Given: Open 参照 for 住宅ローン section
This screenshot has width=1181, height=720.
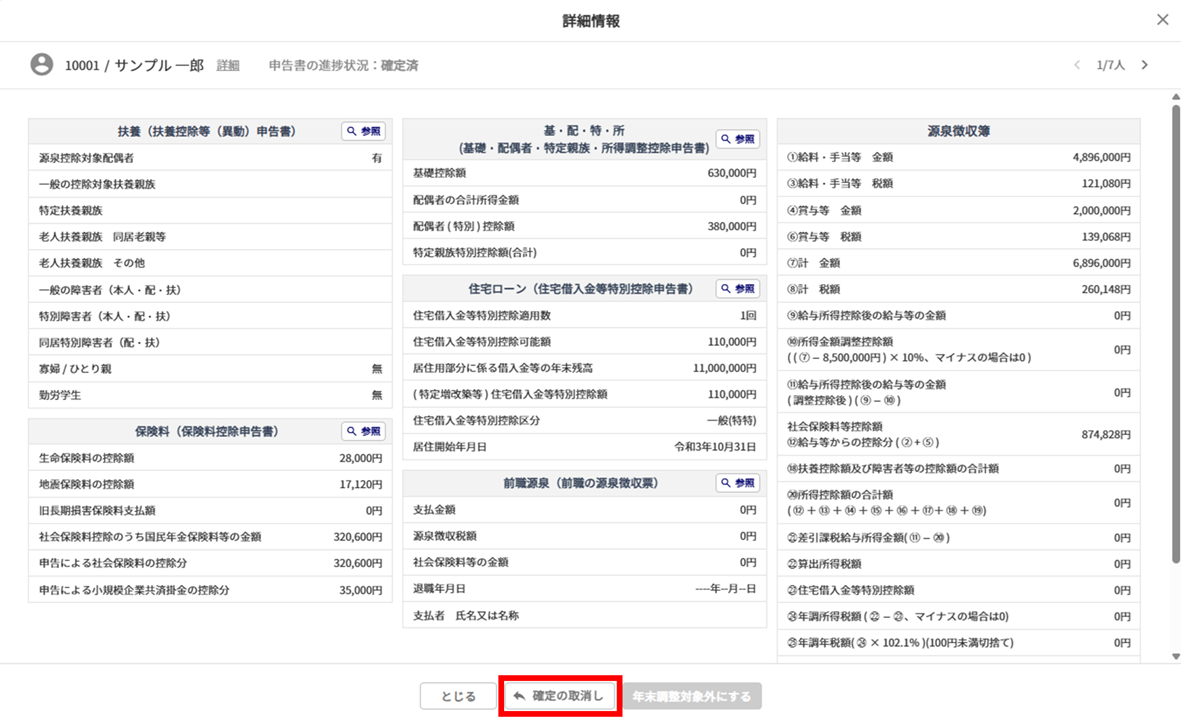Looking at the screenshot, I should tap(737, 289).
